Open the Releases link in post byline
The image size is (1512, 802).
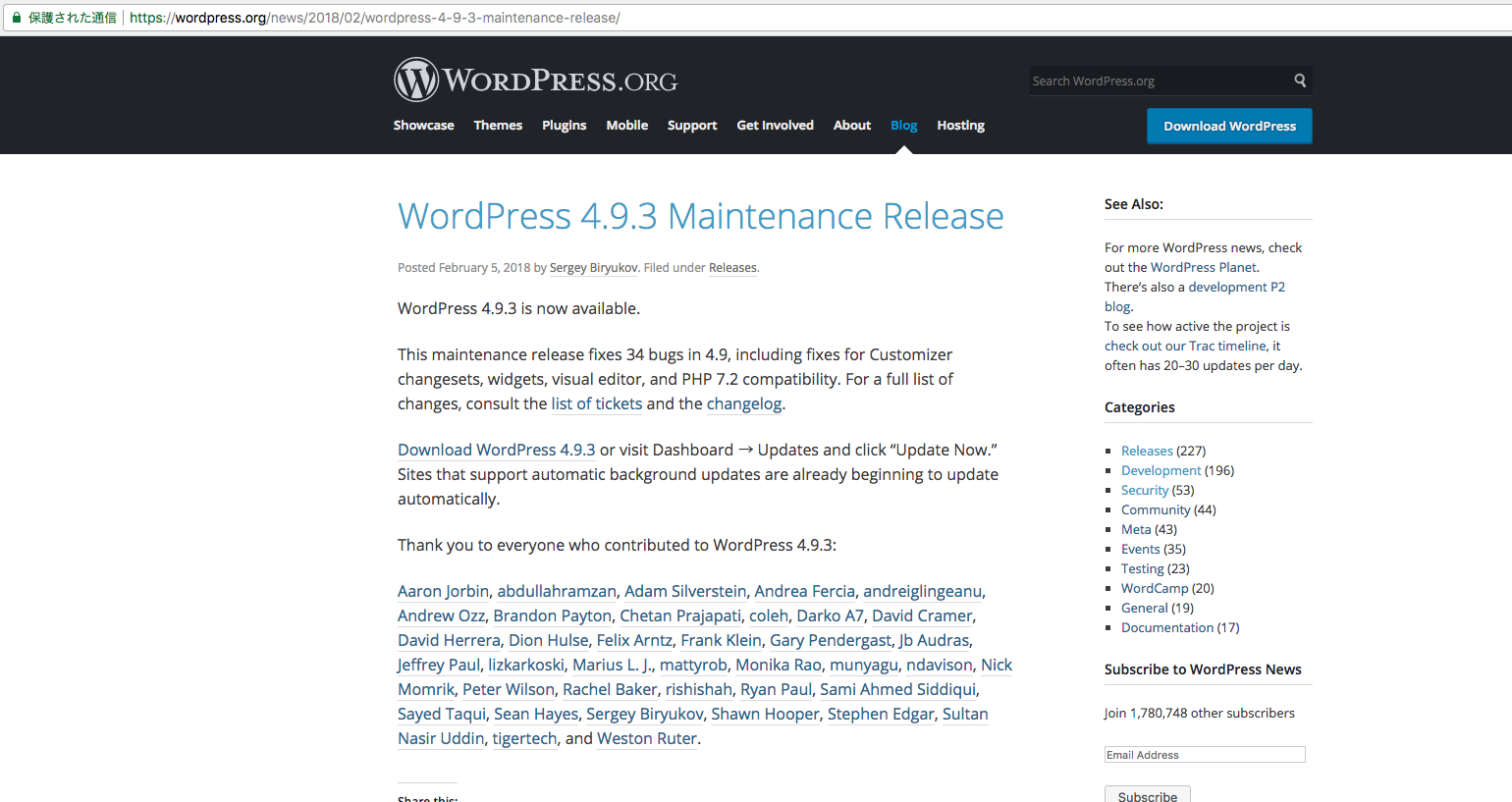point(732,268)
